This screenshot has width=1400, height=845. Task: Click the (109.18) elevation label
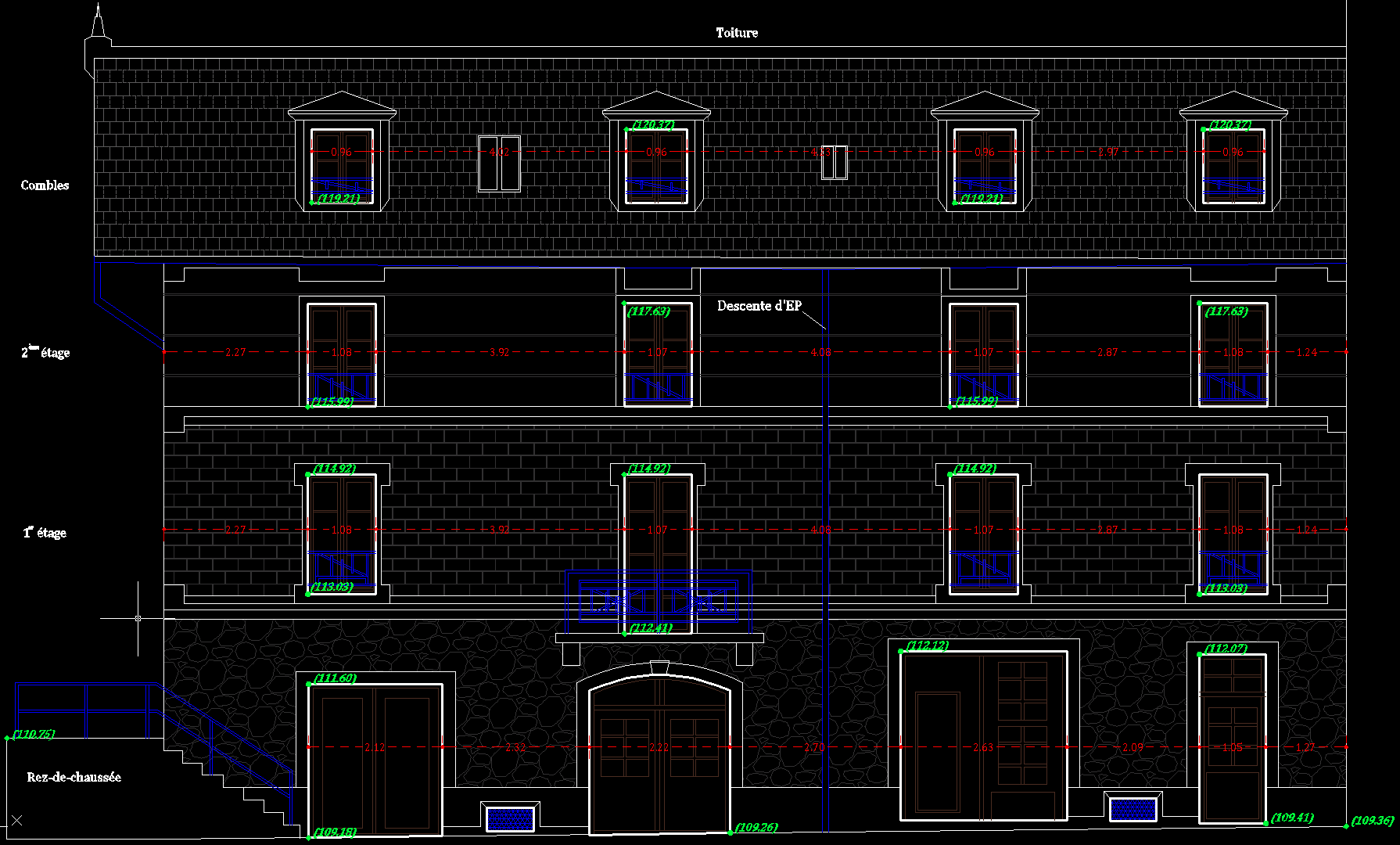click(x=336, y=832)
